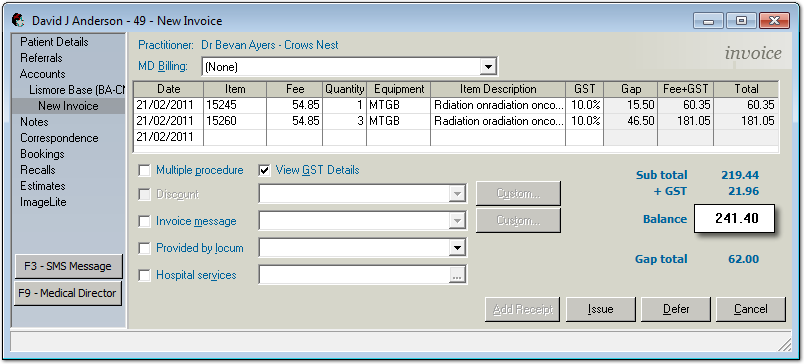Open the Hospital services browse ellipsis button
Image resolution: width=804 pixels, height=364 pixels.
click(457, 275)
